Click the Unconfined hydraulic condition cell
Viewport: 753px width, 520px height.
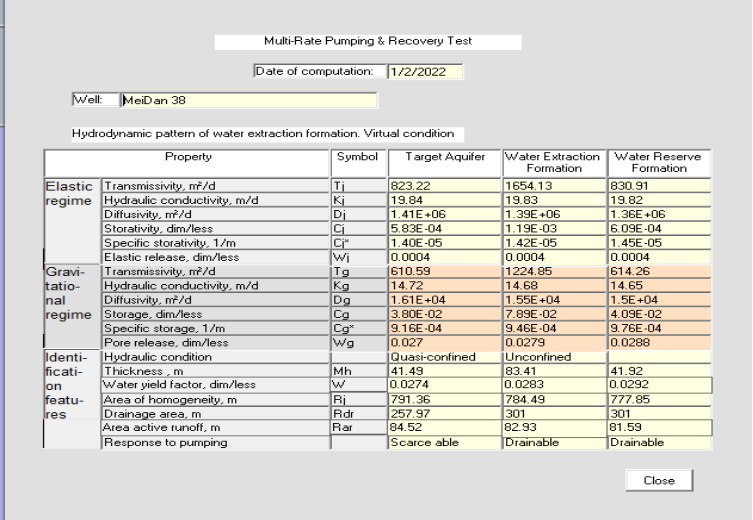554,357
